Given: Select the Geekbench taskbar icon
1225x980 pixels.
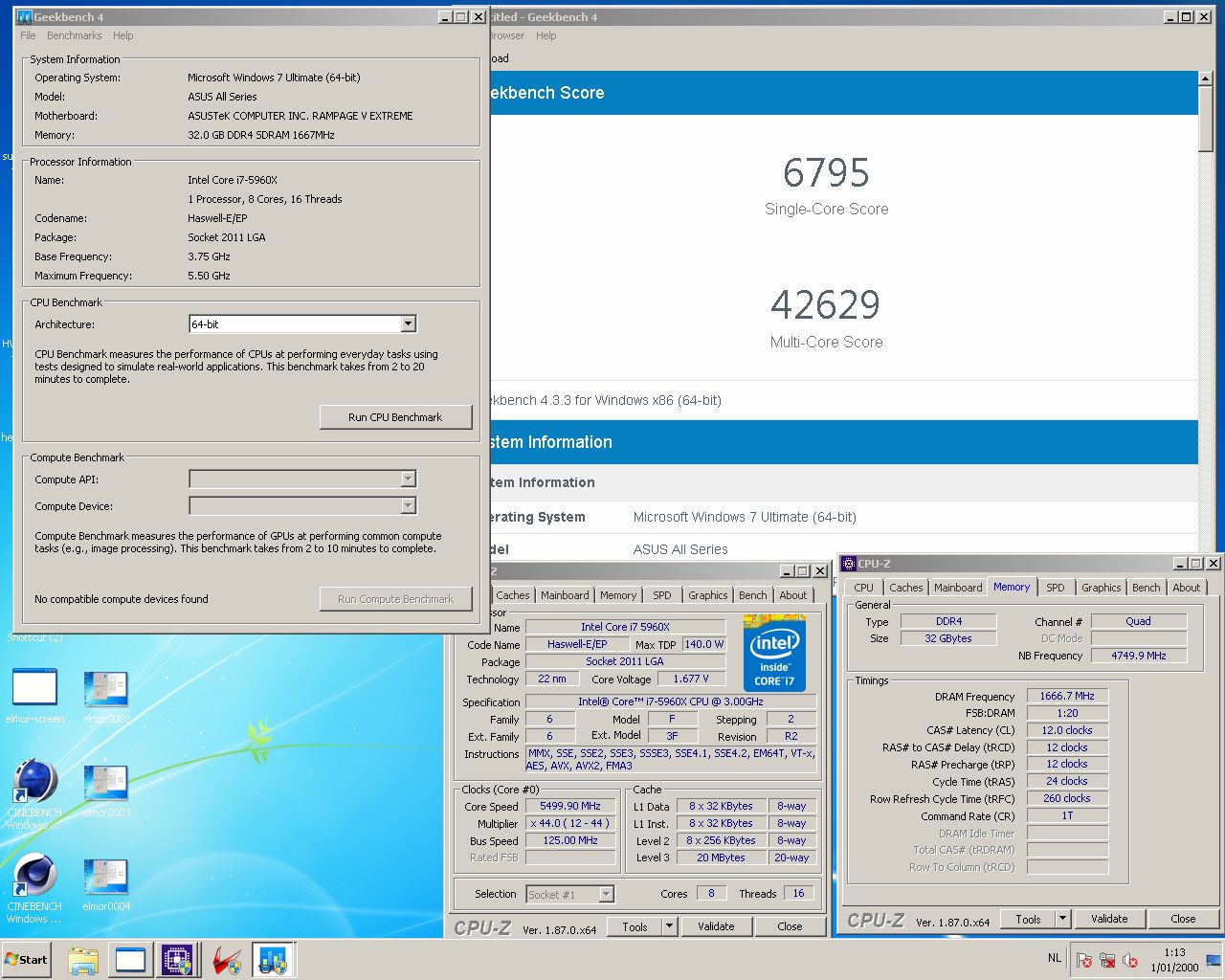Looking at the screenshot, I should pos(273,960).
